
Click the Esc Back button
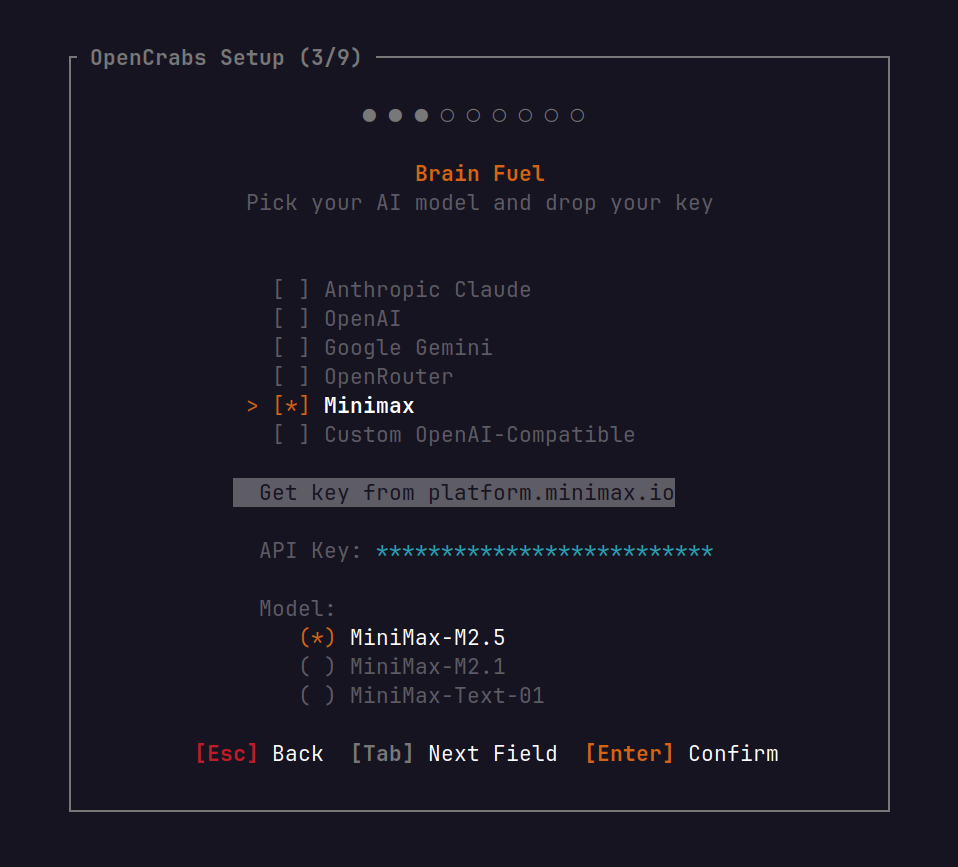point(260,753)
